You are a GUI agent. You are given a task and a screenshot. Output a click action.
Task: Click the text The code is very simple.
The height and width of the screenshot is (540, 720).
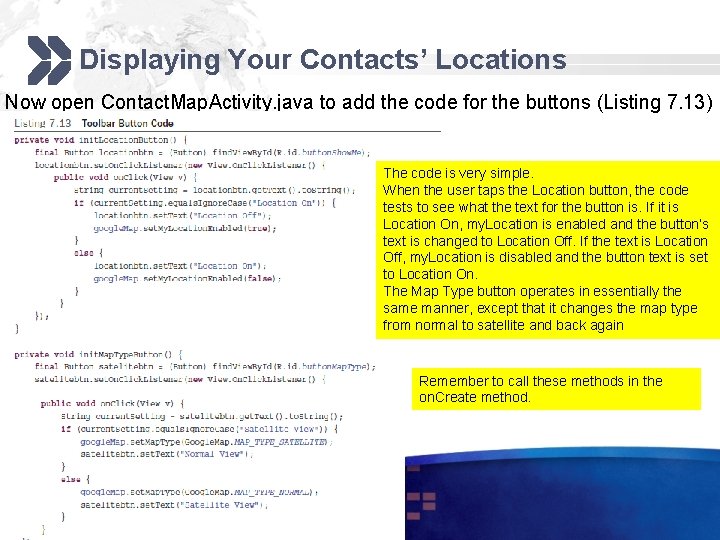458,173
